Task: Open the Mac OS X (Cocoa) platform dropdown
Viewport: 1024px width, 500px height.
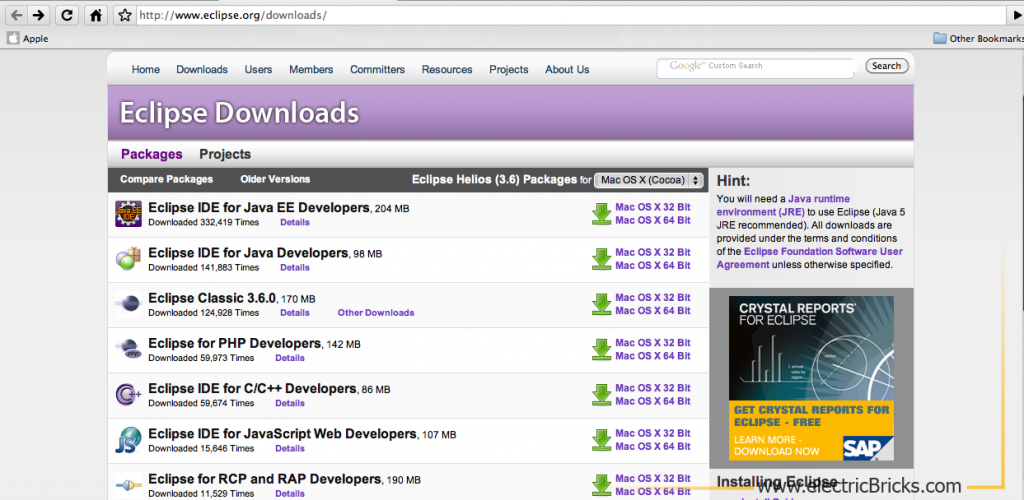Action: 649,180
